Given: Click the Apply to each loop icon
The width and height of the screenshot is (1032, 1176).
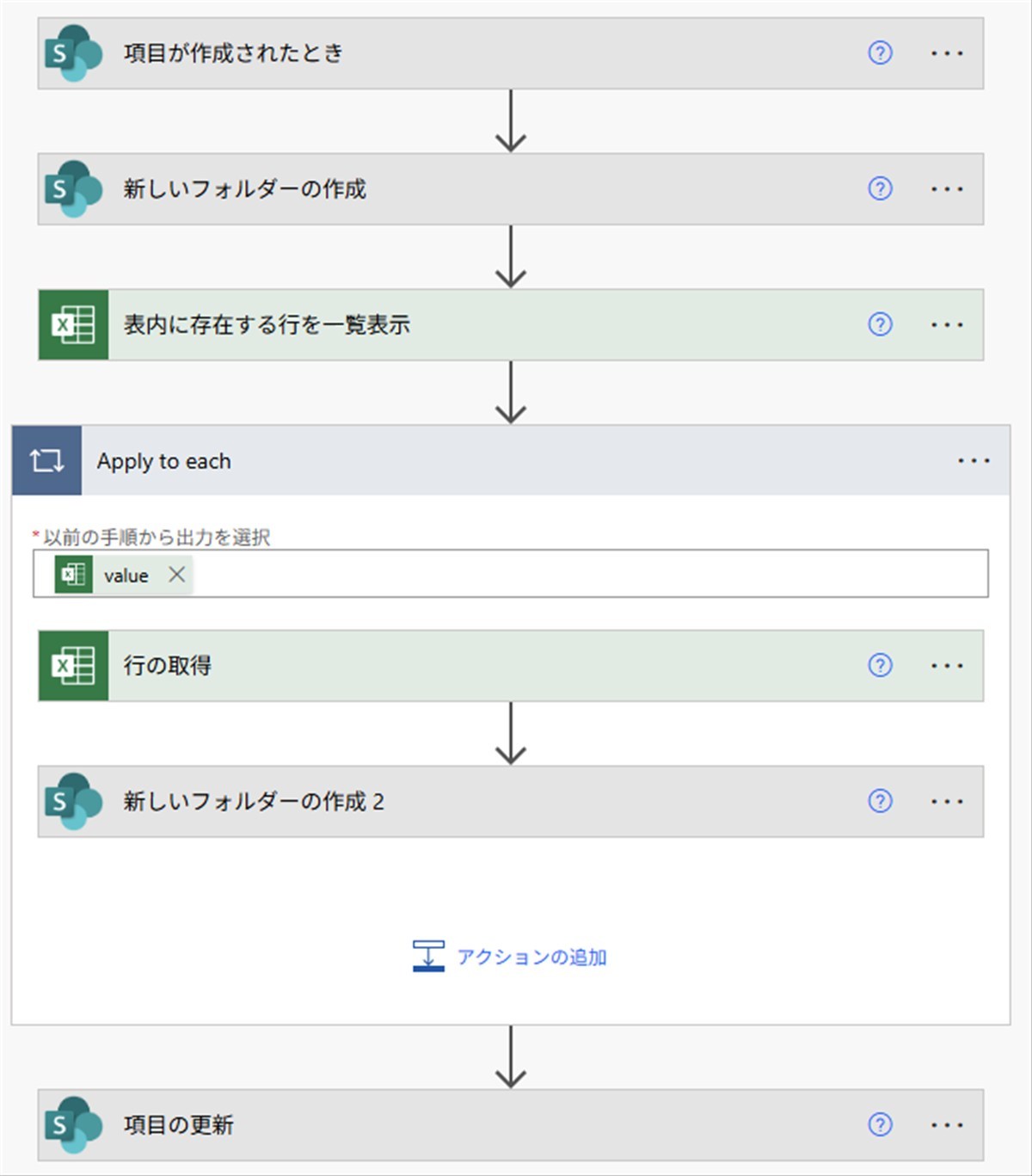Looking at the screenshot, I should click(x=47, y=460).
